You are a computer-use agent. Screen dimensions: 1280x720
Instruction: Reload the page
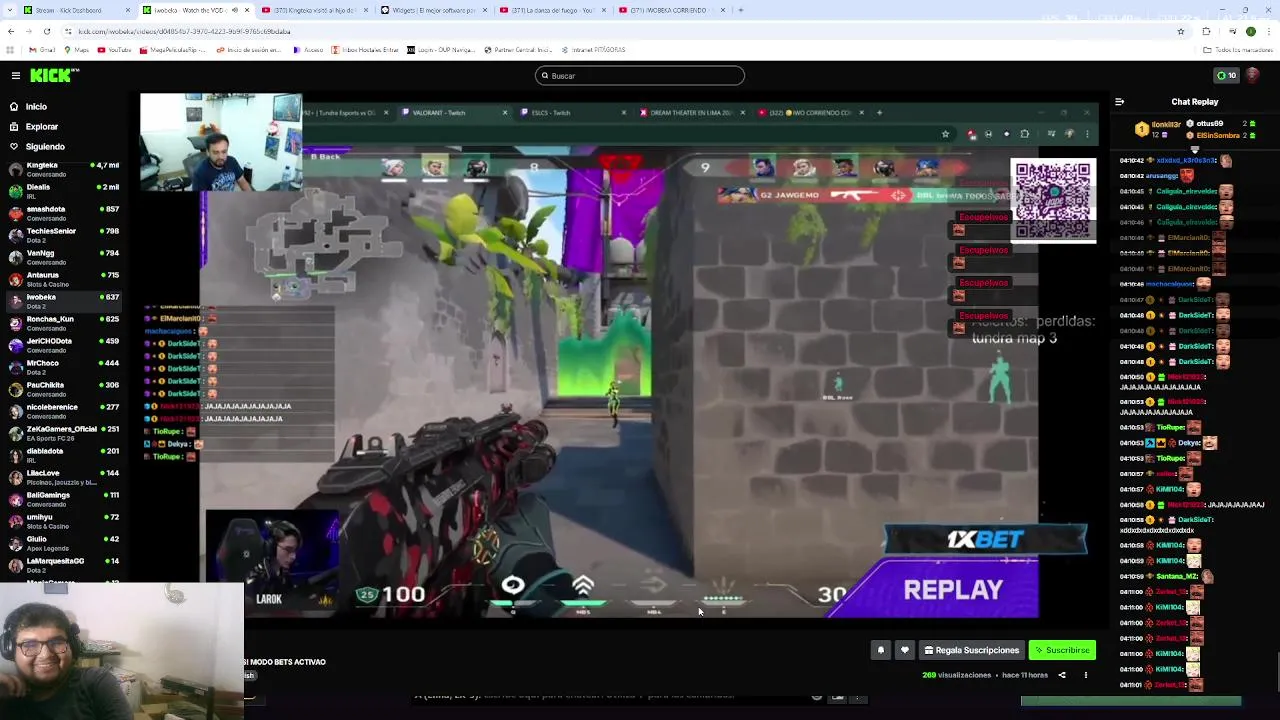[47, 31]
